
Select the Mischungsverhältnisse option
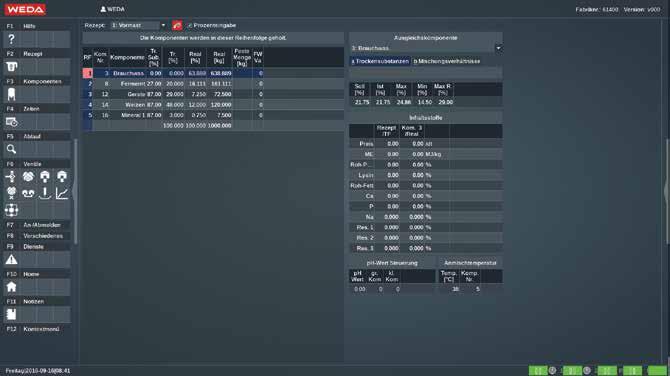click(x=447, y=62)
